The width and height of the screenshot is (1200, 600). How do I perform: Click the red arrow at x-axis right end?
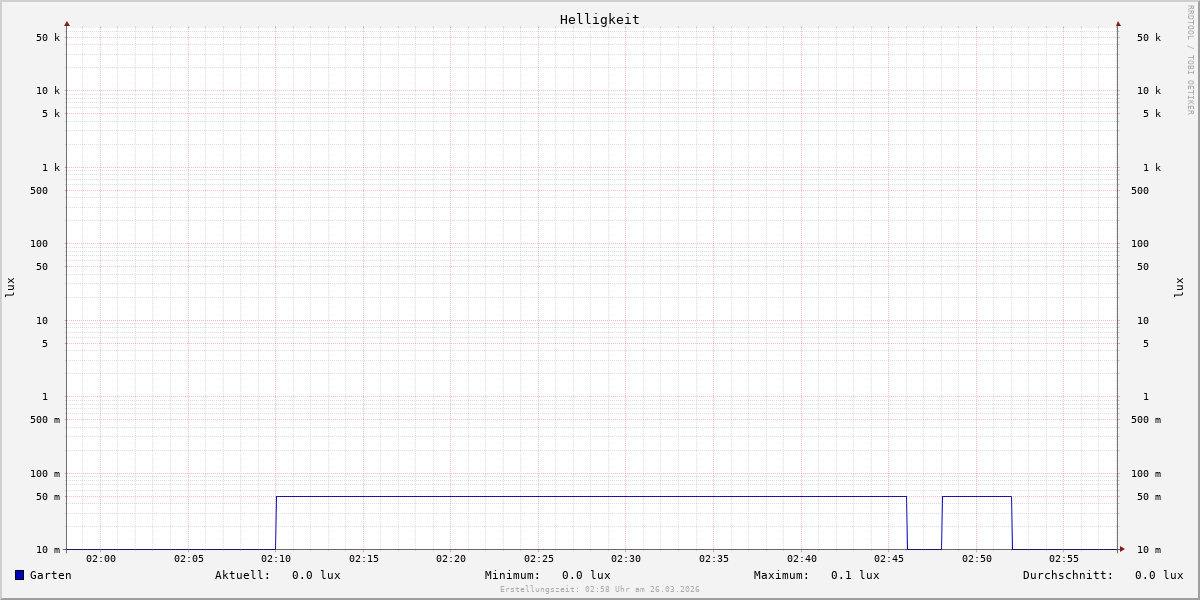(1122, 549)
